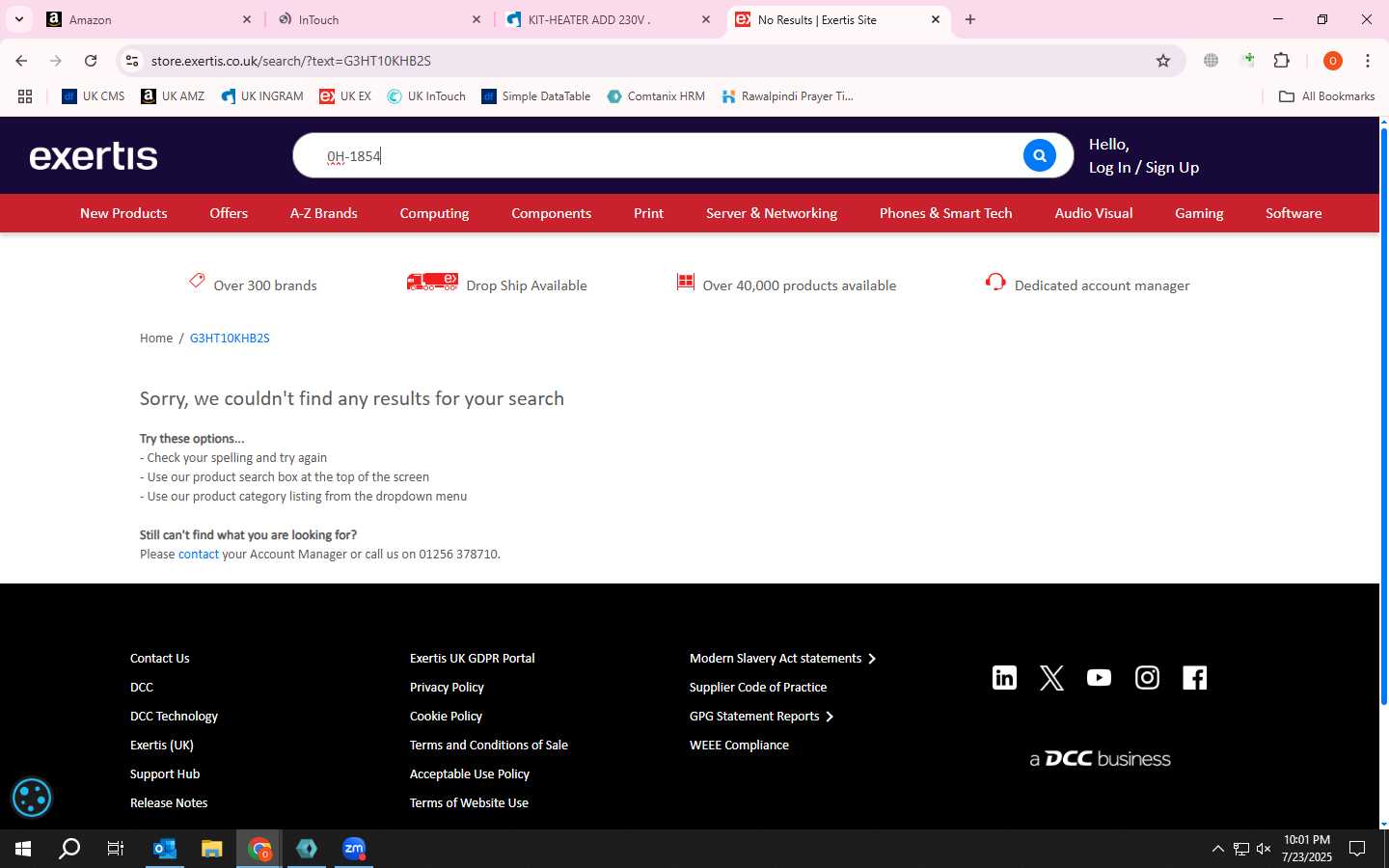Click the browser address bar URL
This screenshot has height=868, width=1389.
click(x=291, y=61)
